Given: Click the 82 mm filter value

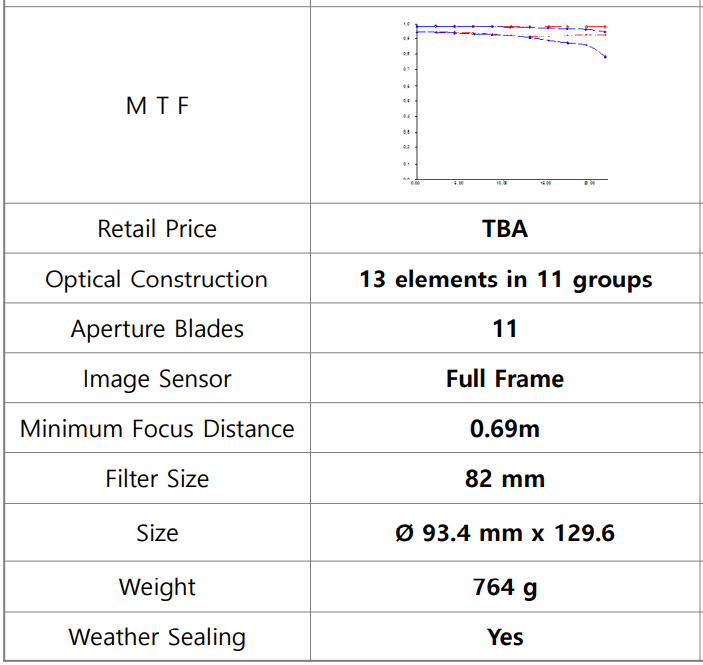Looking at the screenshot, I should click(505, 479).
